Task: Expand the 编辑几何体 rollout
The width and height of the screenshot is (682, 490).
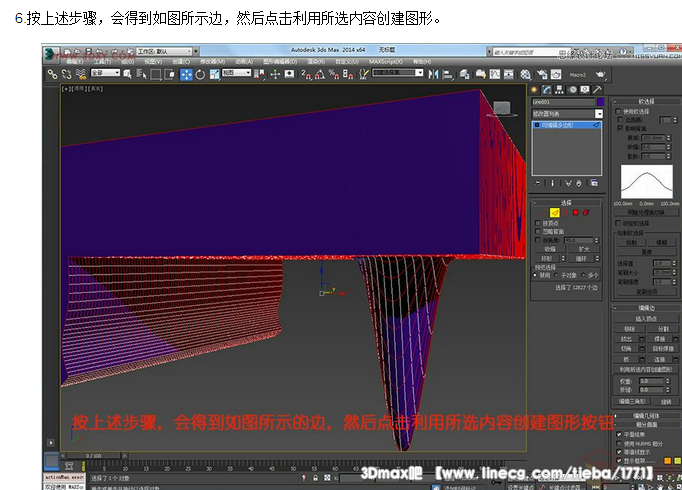Action: (x=645, y=415)
